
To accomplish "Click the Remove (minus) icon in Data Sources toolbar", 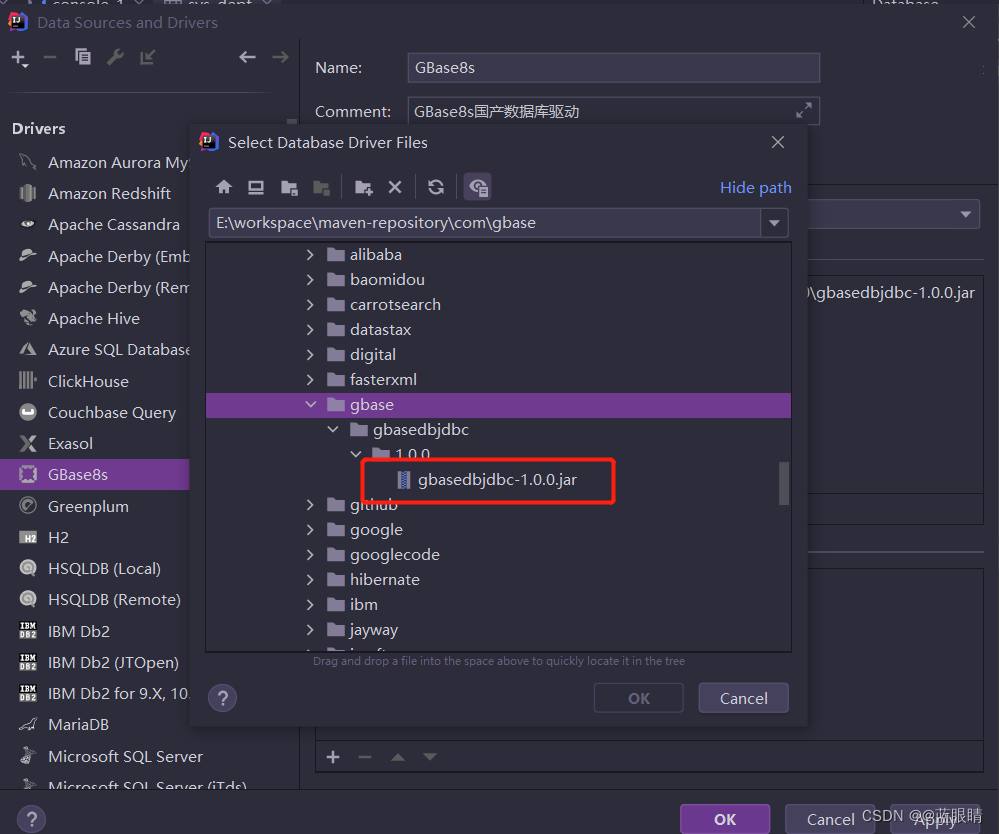I will pos(50,57).
